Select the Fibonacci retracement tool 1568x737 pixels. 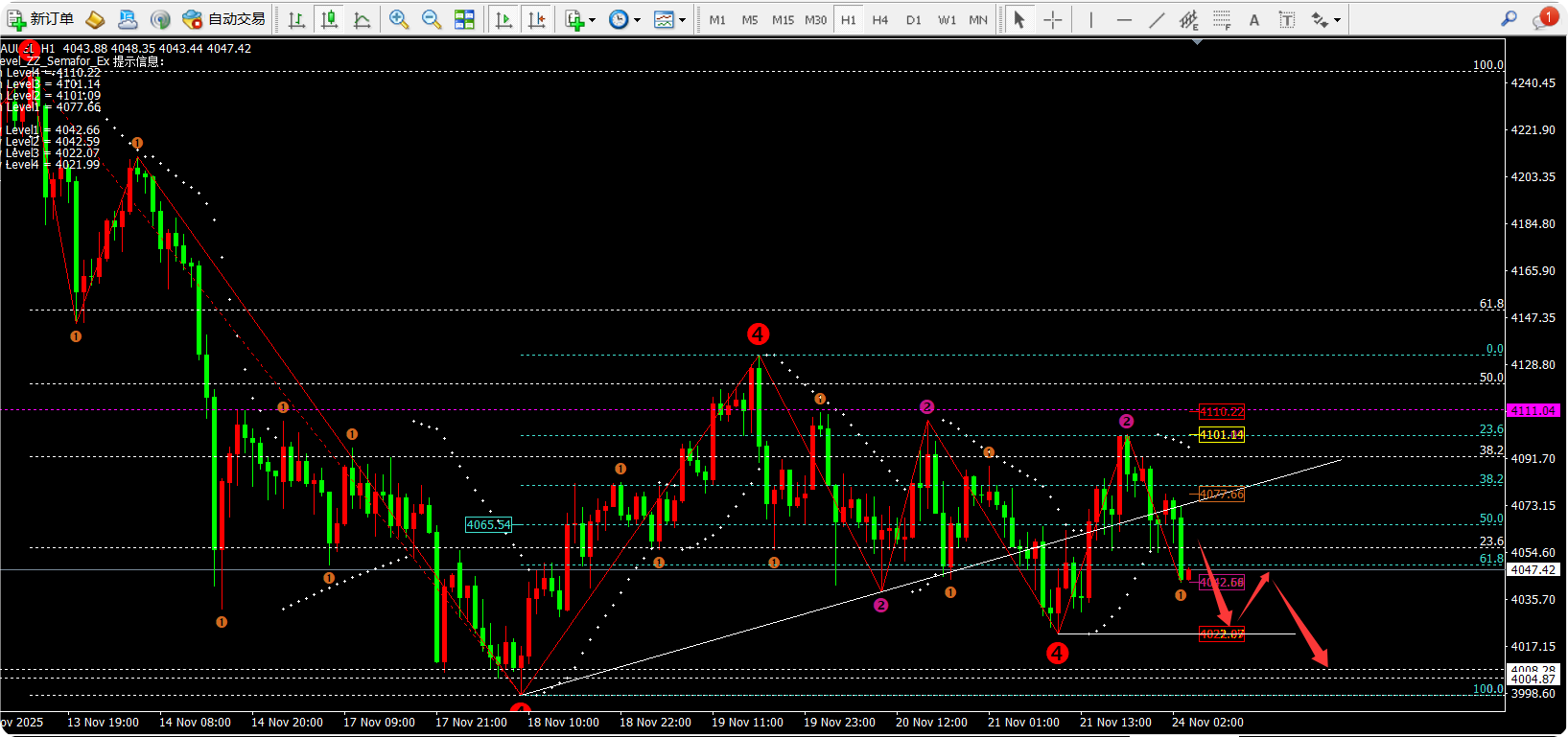coord(1222,19)
